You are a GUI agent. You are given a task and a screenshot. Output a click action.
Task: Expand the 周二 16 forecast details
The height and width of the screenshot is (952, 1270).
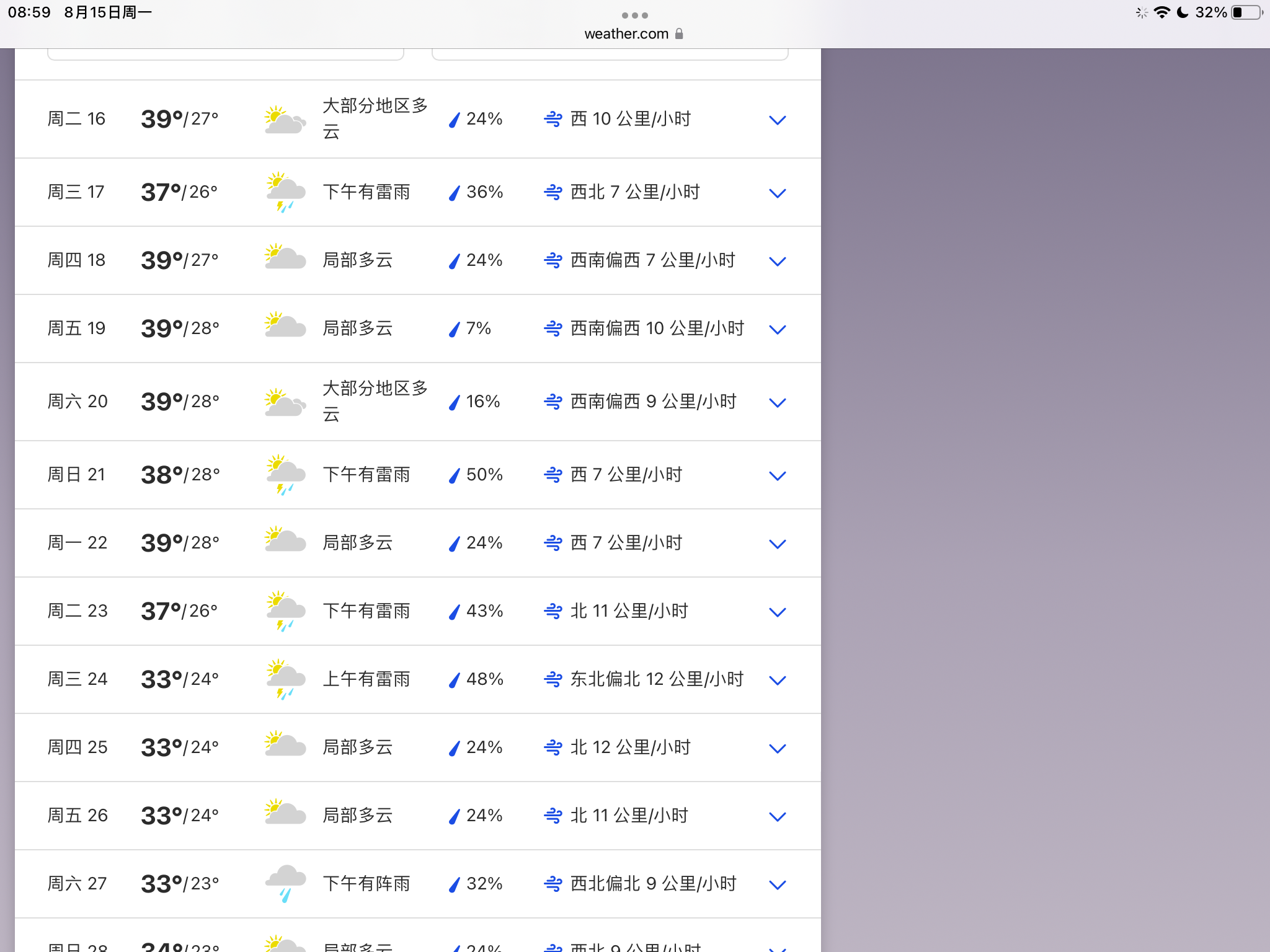[x=777, y=120]
